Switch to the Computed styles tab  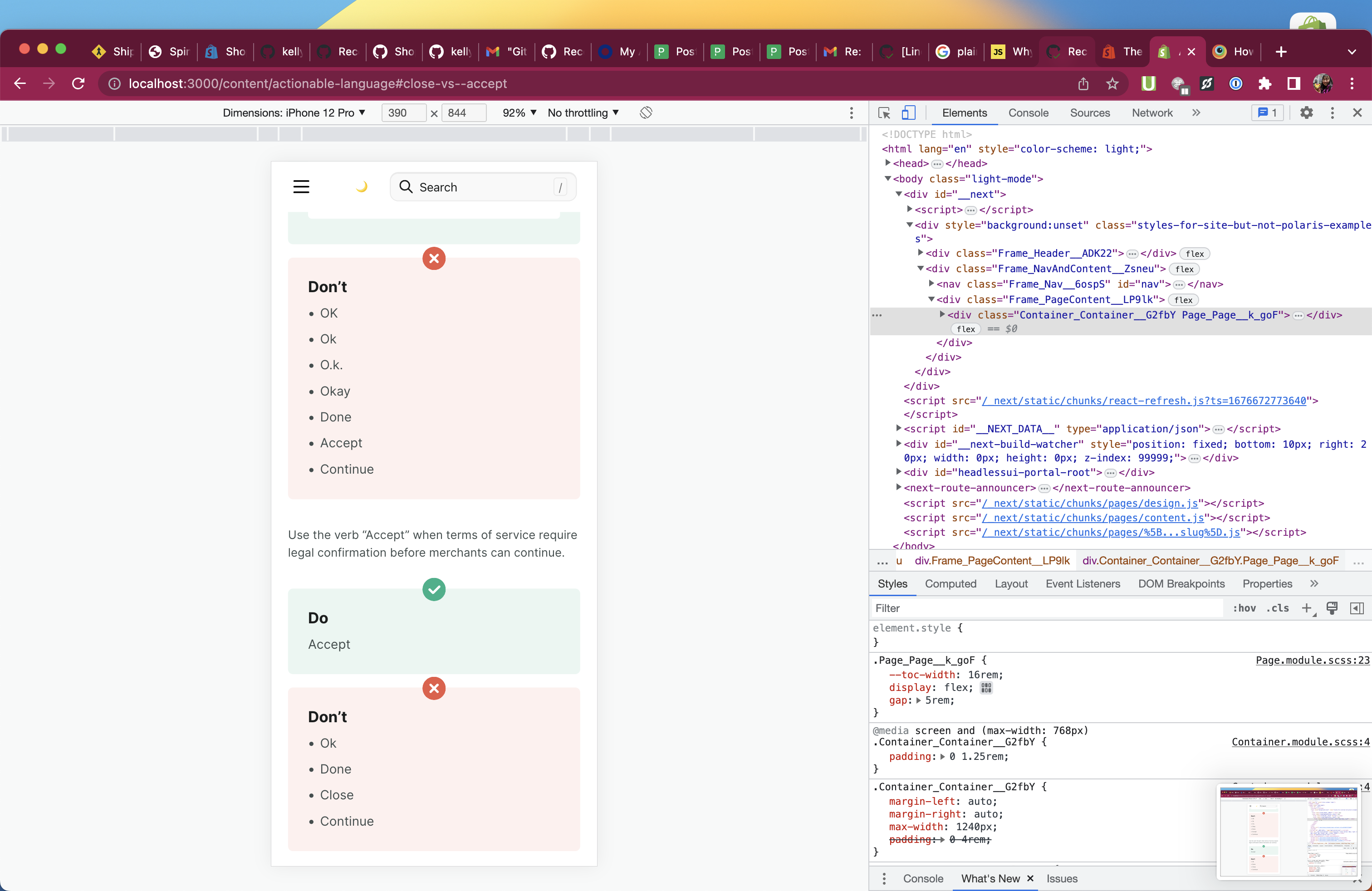950,584
